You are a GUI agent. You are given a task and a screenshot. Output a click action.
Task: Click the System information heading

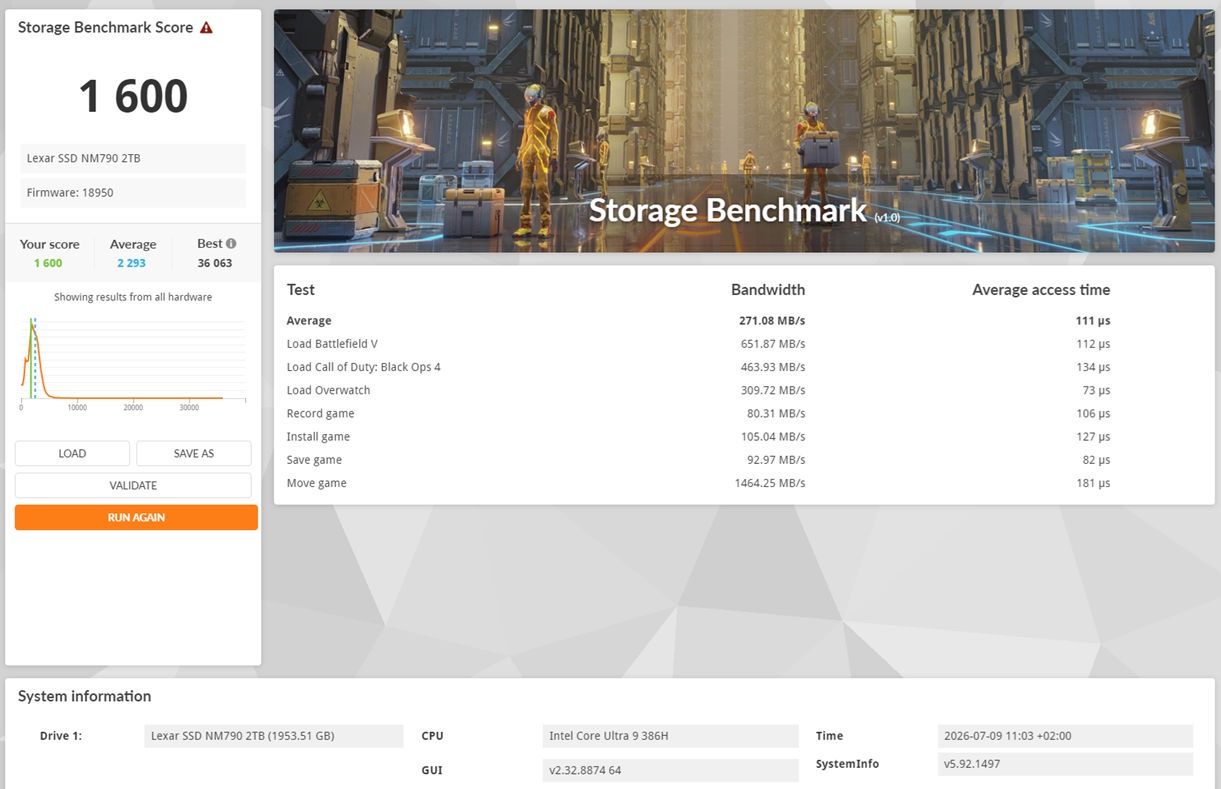[84, 696]
